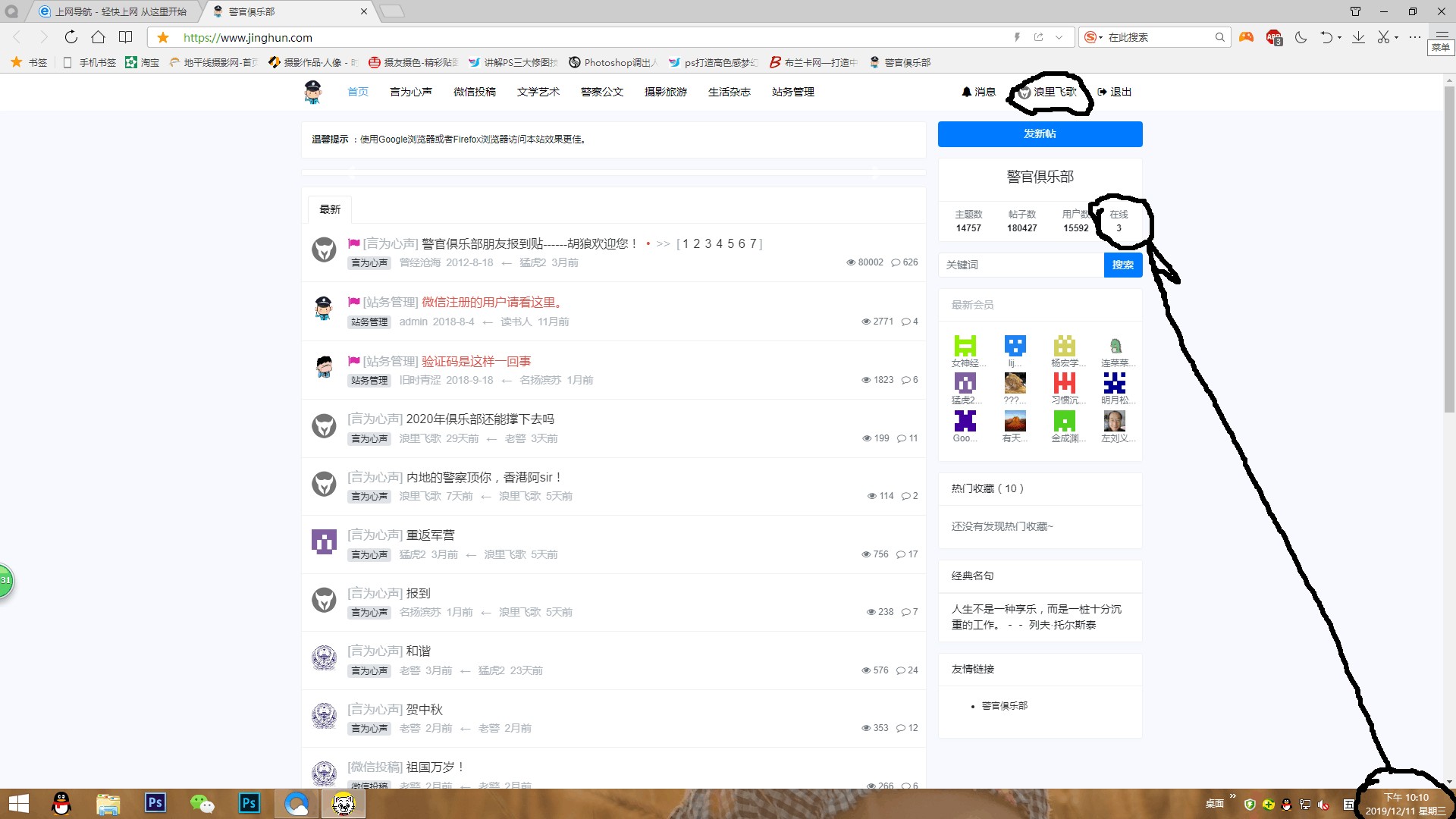Open the browser hamburger menu
Viewport: 1456px width, 819px height.
pos(1442,35)
